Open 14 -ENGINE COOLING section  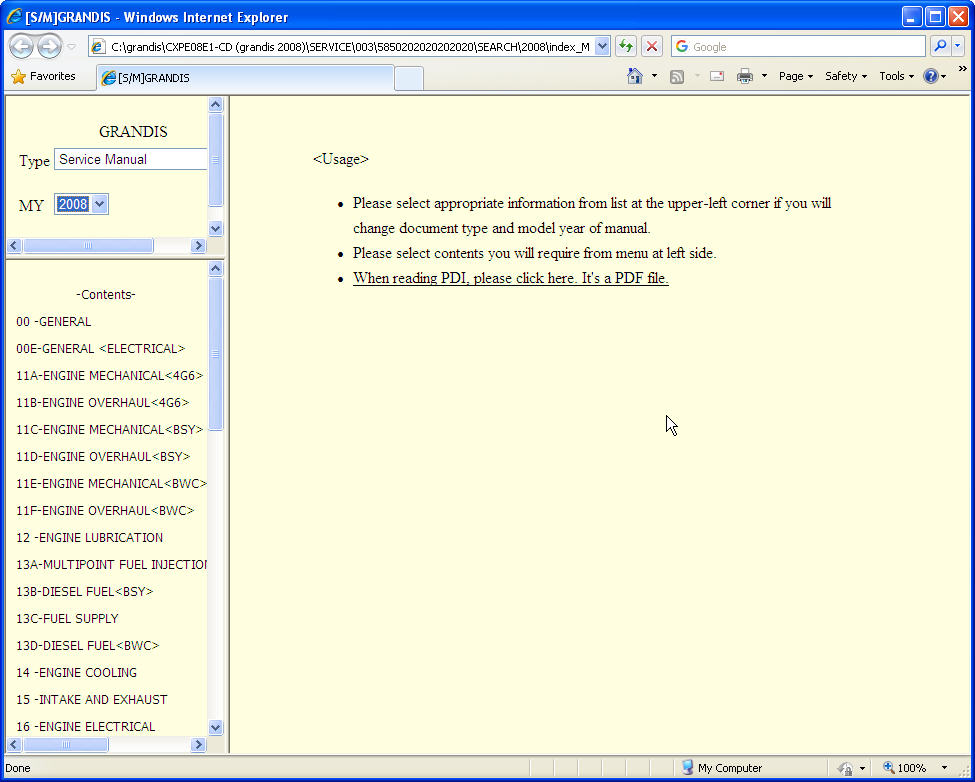pyautogui.click(x=76, y=673)
